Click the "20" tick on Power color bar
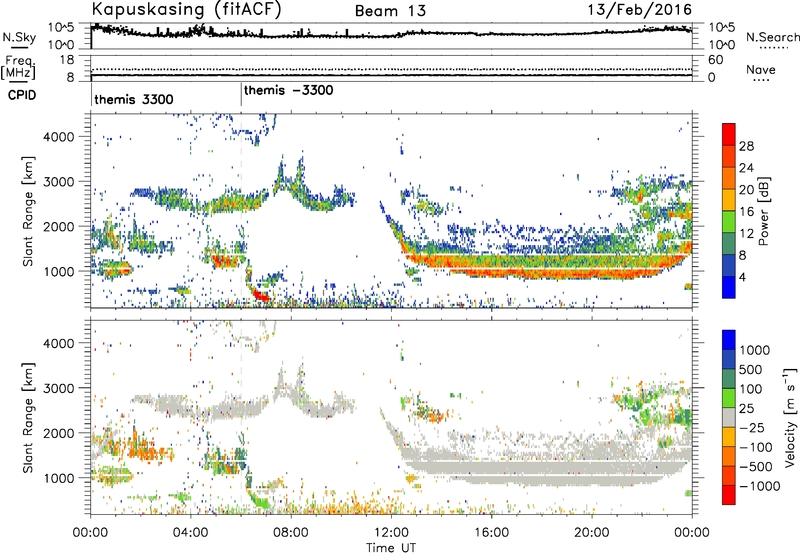The height and width of the screenshot is (554, 800). point(746,190)
